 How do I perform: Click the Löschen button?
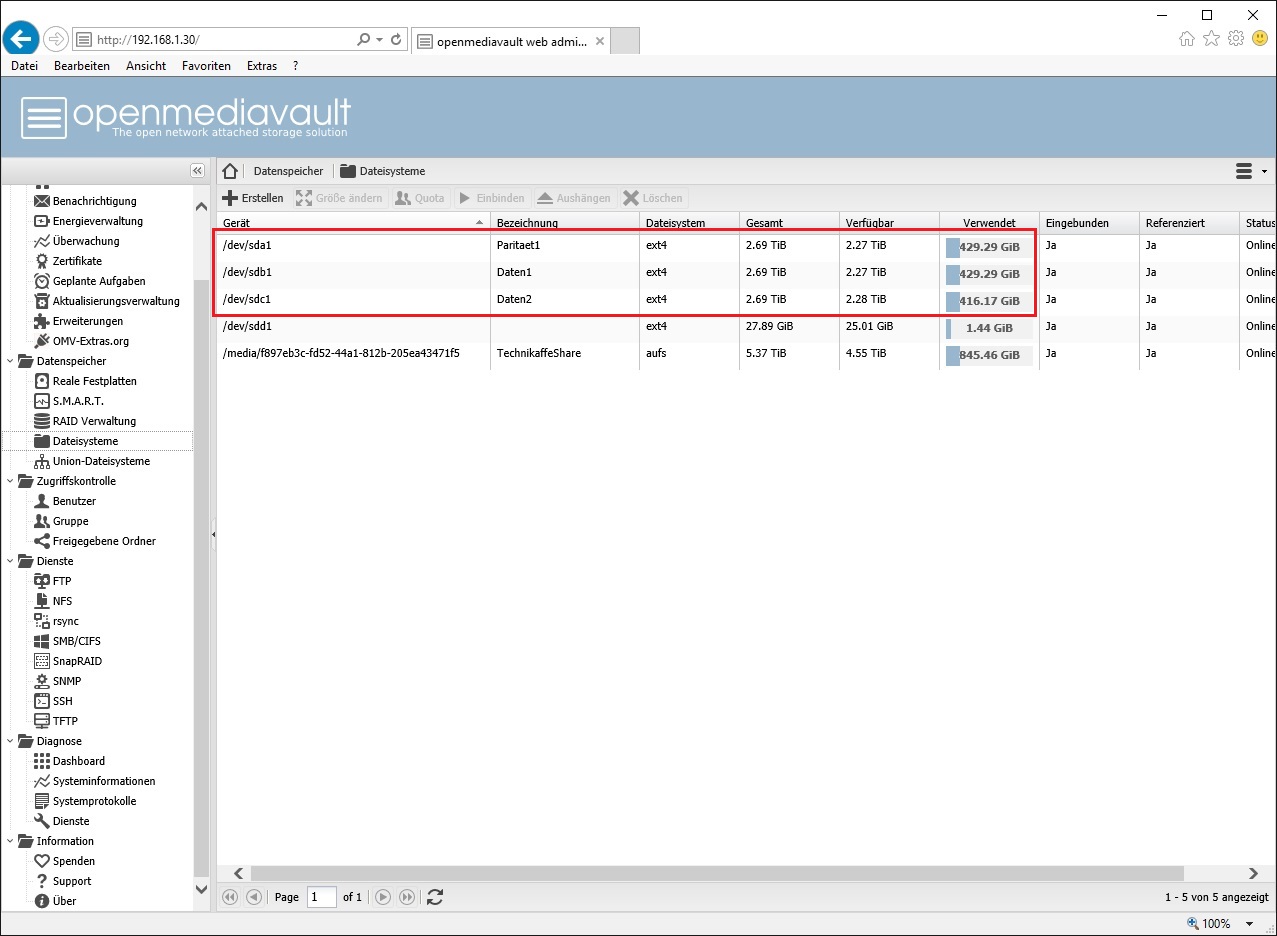pyautogui.click(x=653, y=198)
